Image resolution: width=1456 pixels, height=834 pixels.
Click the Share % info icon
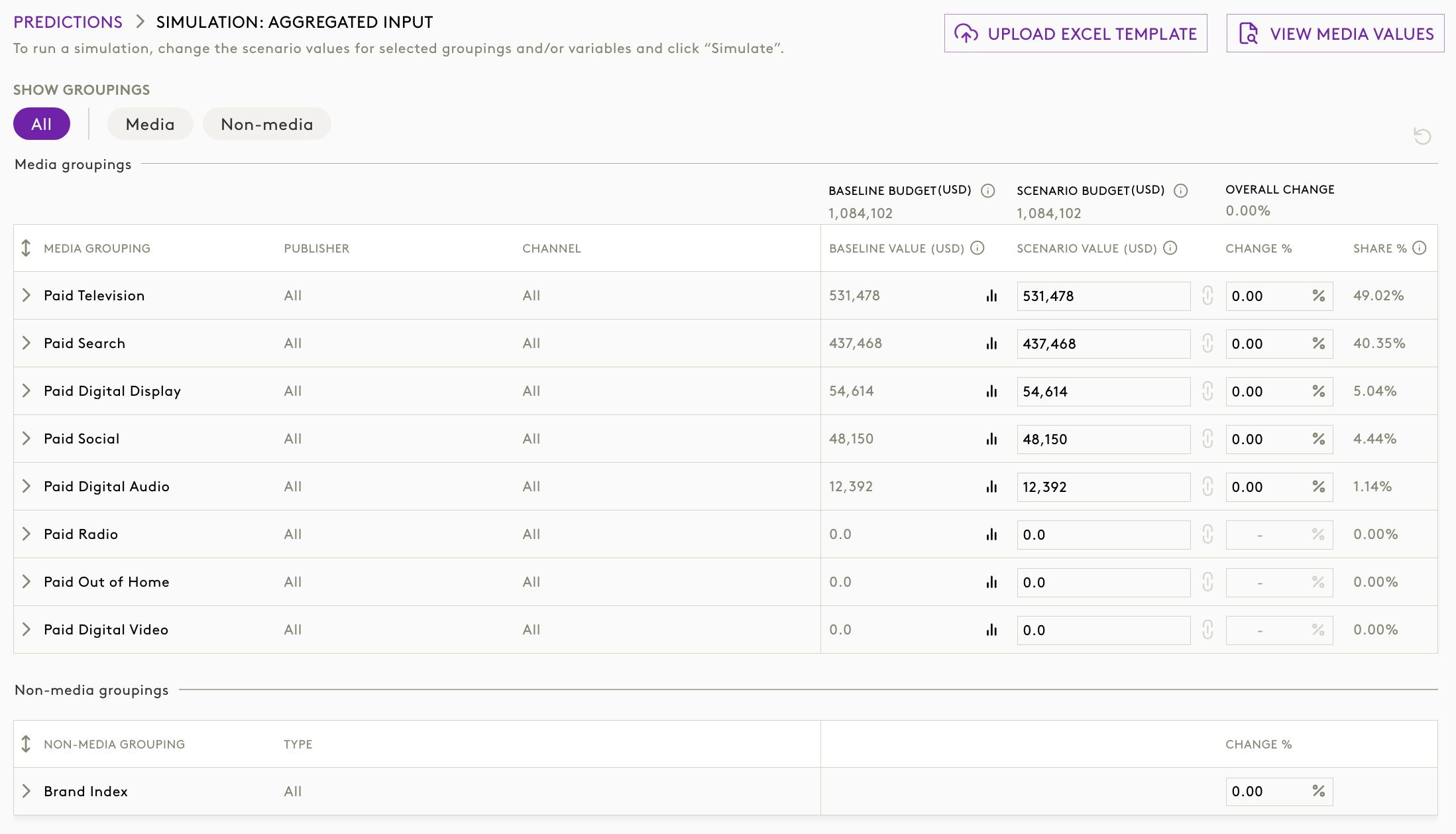pos(1419,248)
